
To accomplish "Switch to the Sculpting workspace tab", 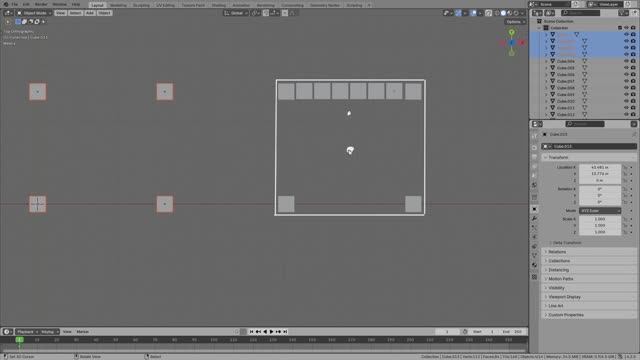I will tap(141, 5).
